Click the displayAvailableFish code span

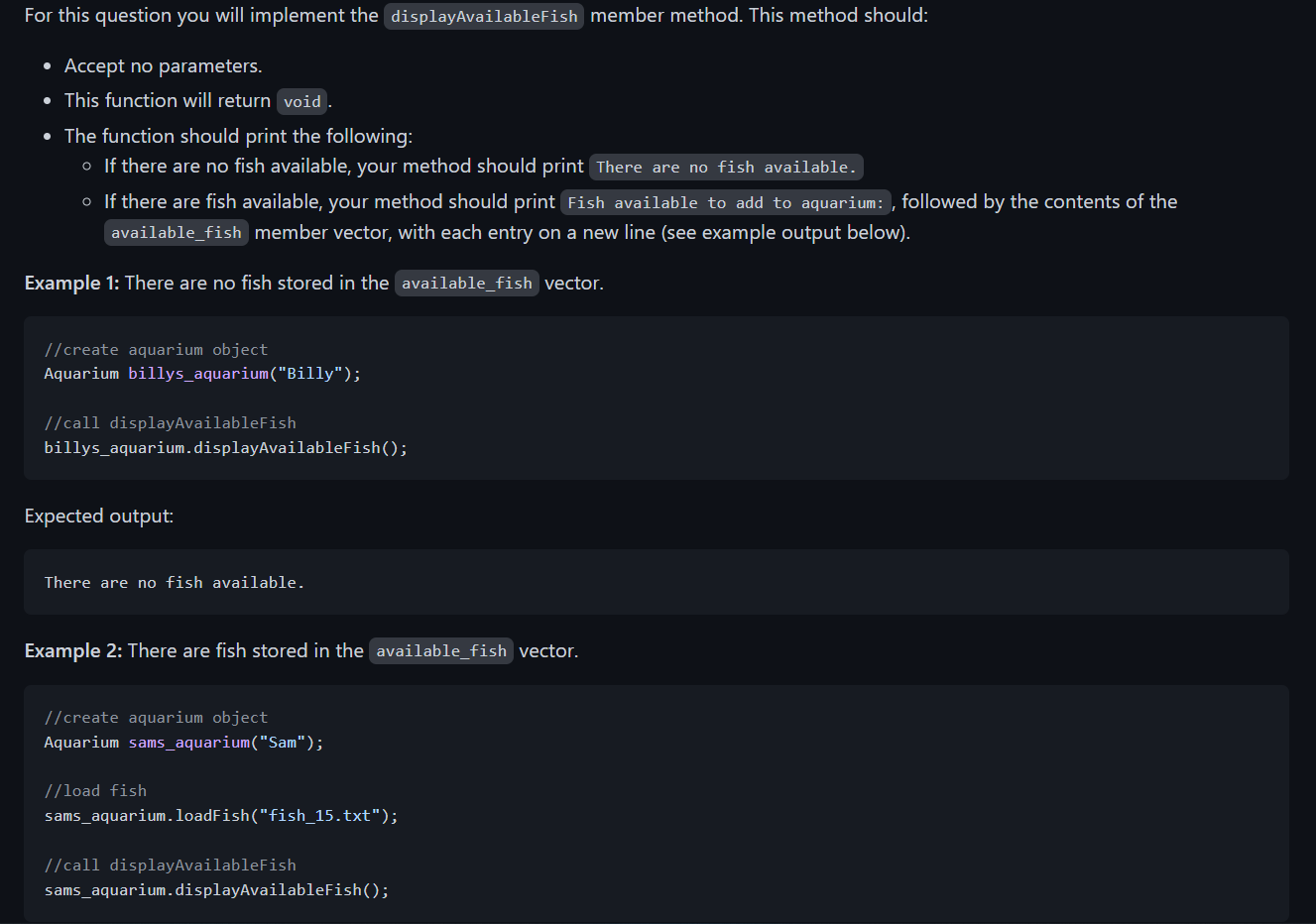(483, 16)
